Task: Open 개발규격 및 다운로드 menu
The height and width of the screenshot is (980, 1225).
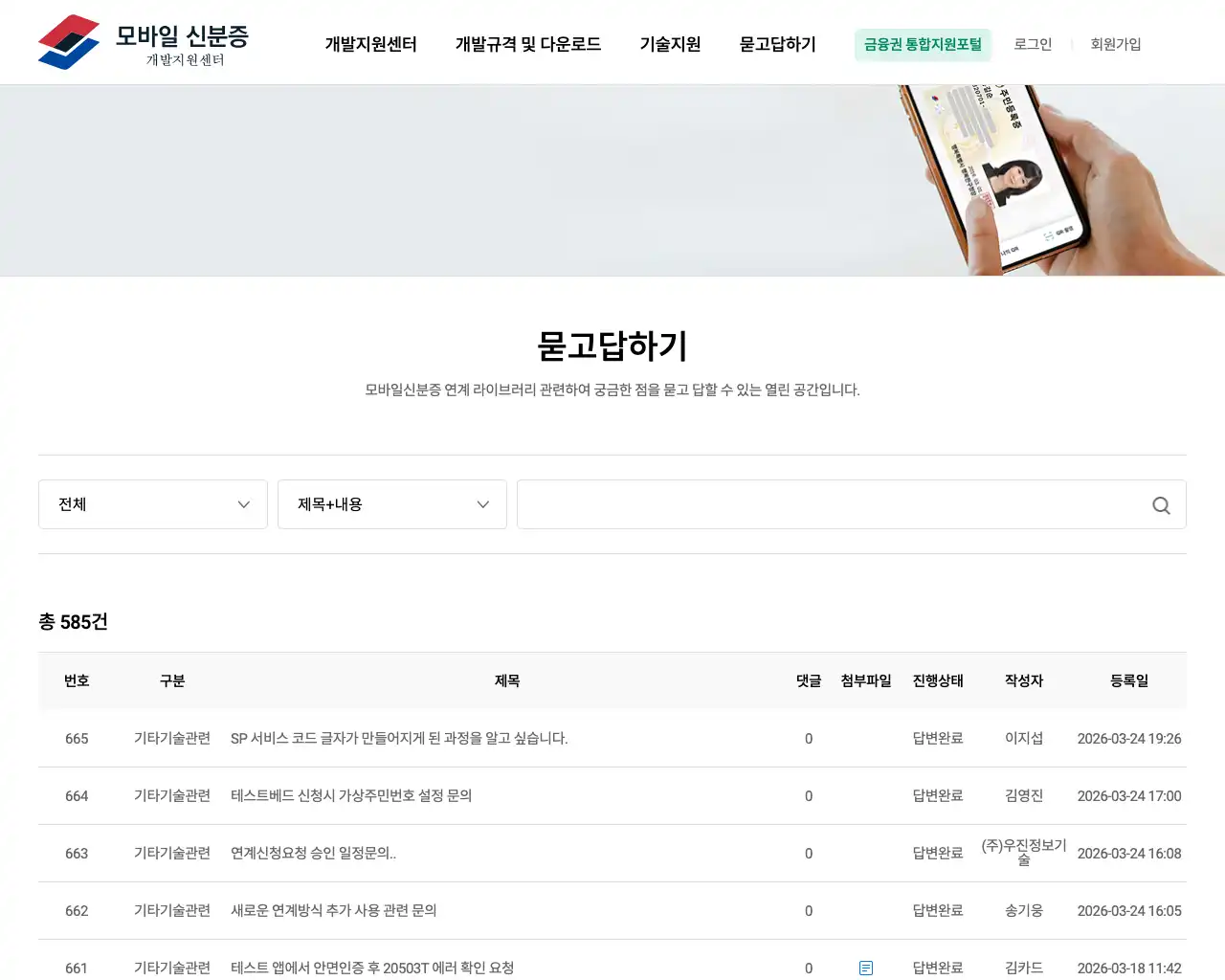Action: click(x=527, y=44)
